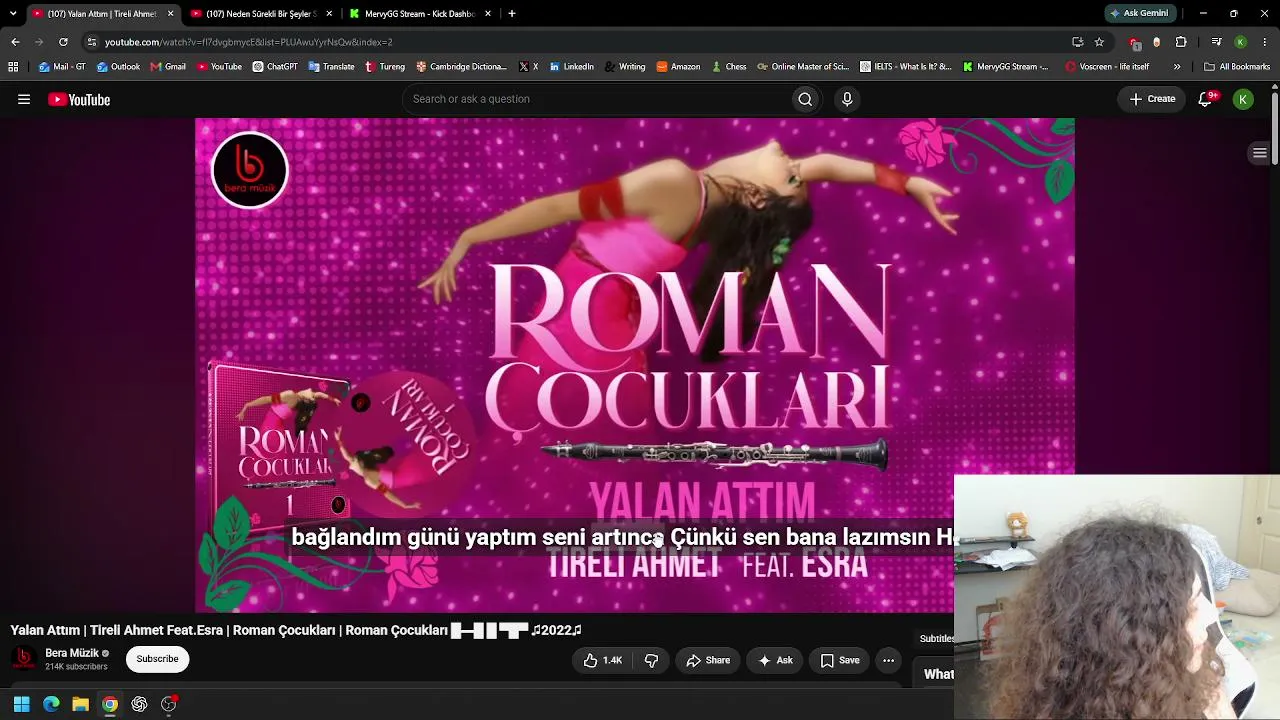1280x720 pixels.
Task: Open File Explorer from the taskbar
Action: 80,704
